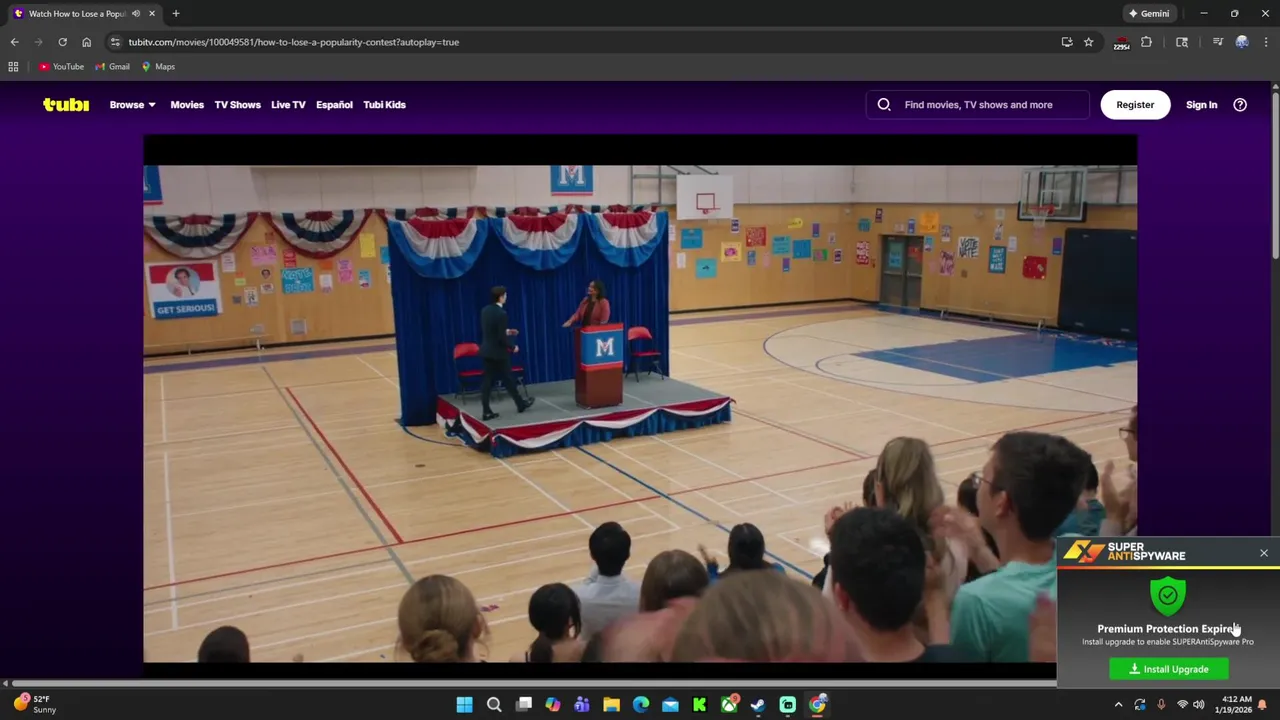Image resolution: width=1280 pixels, height=720 pixels.
Task: Open Windows taskbar search
Action: pos(494,705)
